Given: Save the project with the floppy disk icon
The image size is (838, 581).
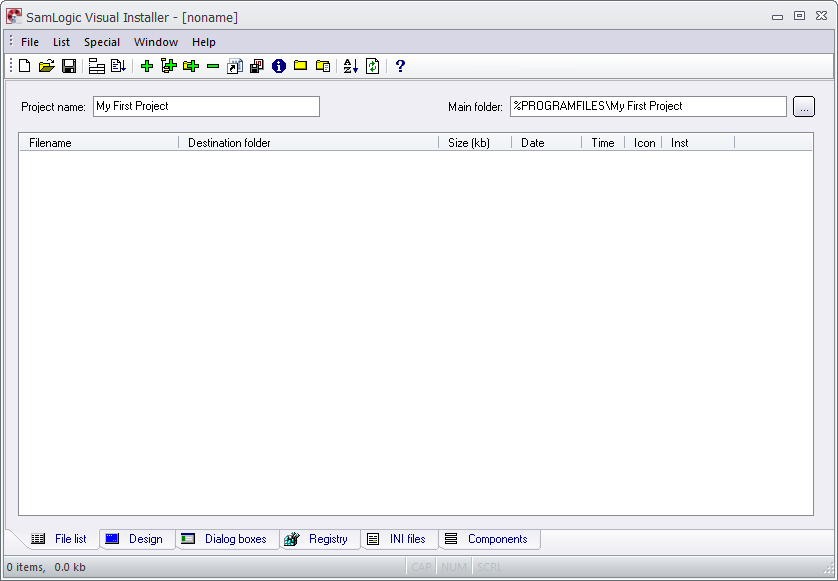Looking at the screenshot, I should 69,66.
